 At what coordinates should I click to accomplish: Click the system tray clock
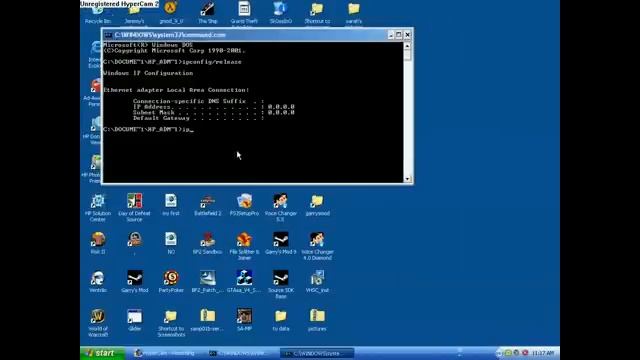click(x=543, y=353)
